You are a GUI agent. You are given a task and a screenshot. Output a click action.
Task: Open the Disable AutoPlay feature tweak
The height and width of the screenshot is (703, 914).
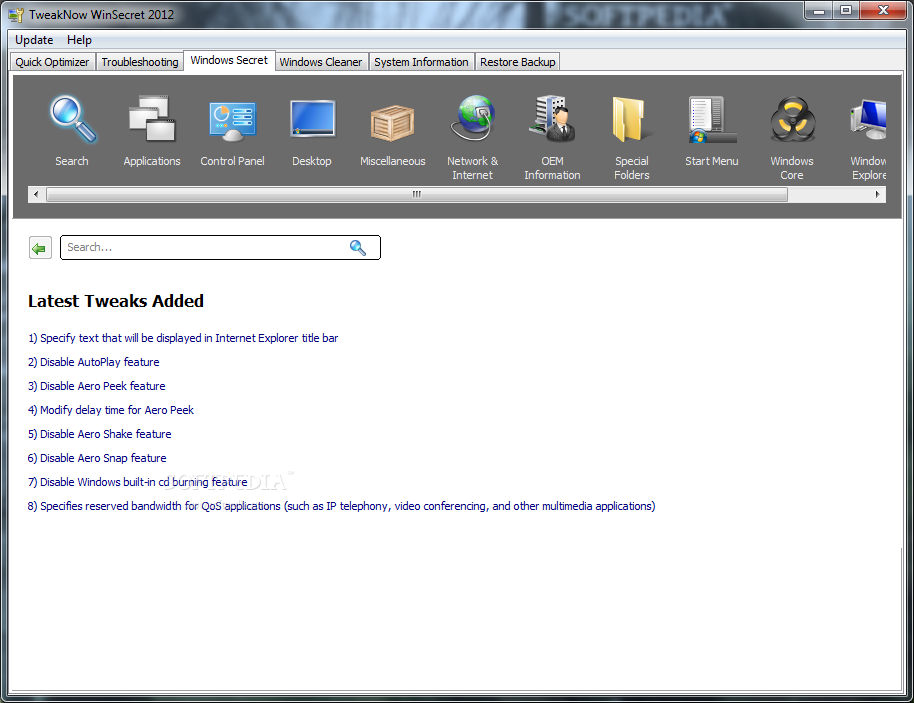[x=93, y=362]
